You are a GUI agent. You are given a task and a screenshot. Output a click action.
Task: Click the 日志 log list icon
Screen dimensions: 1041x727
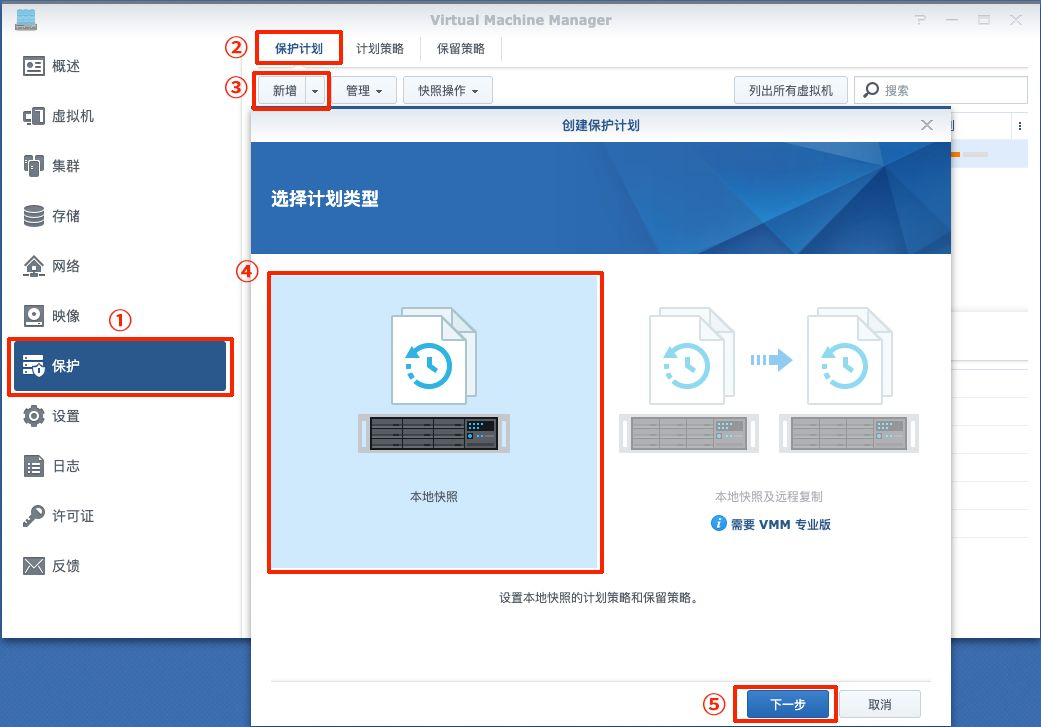tap(34, 466)
